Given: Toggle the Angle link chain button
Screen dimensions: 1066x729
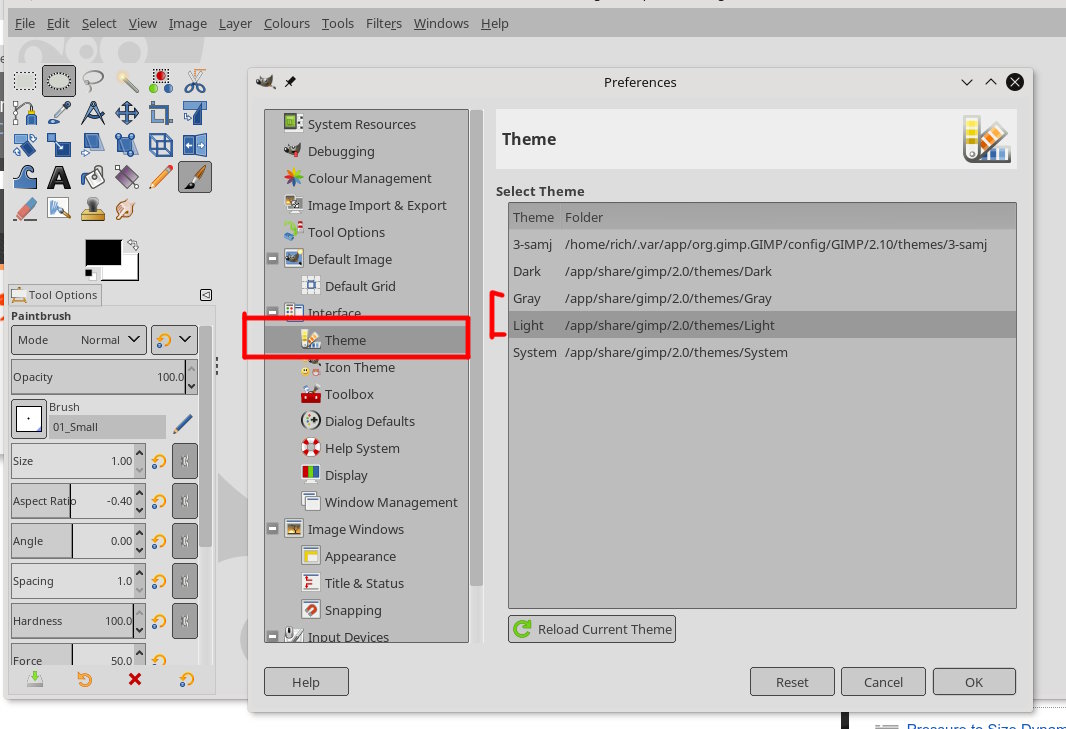Looking at the screenshot, I should coord(185,541).
